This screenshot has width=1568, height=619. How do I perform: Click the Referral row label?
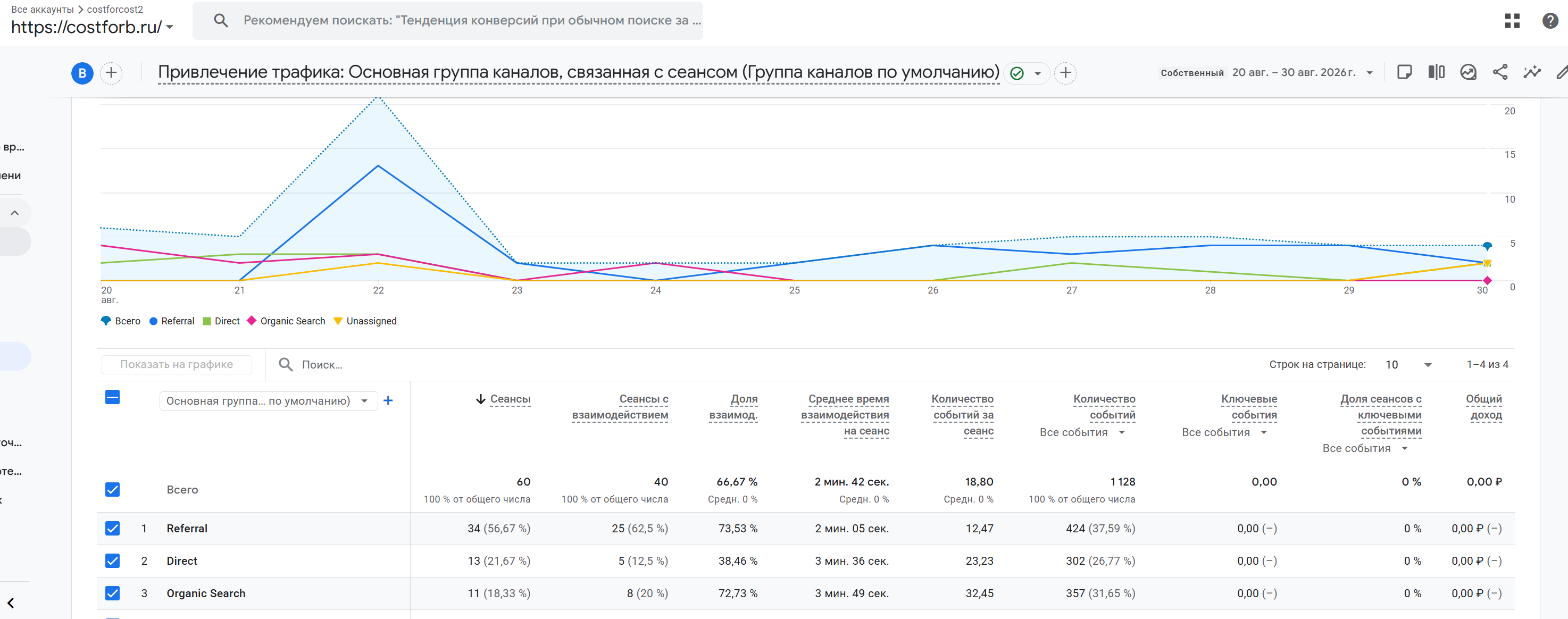point(187,528)
